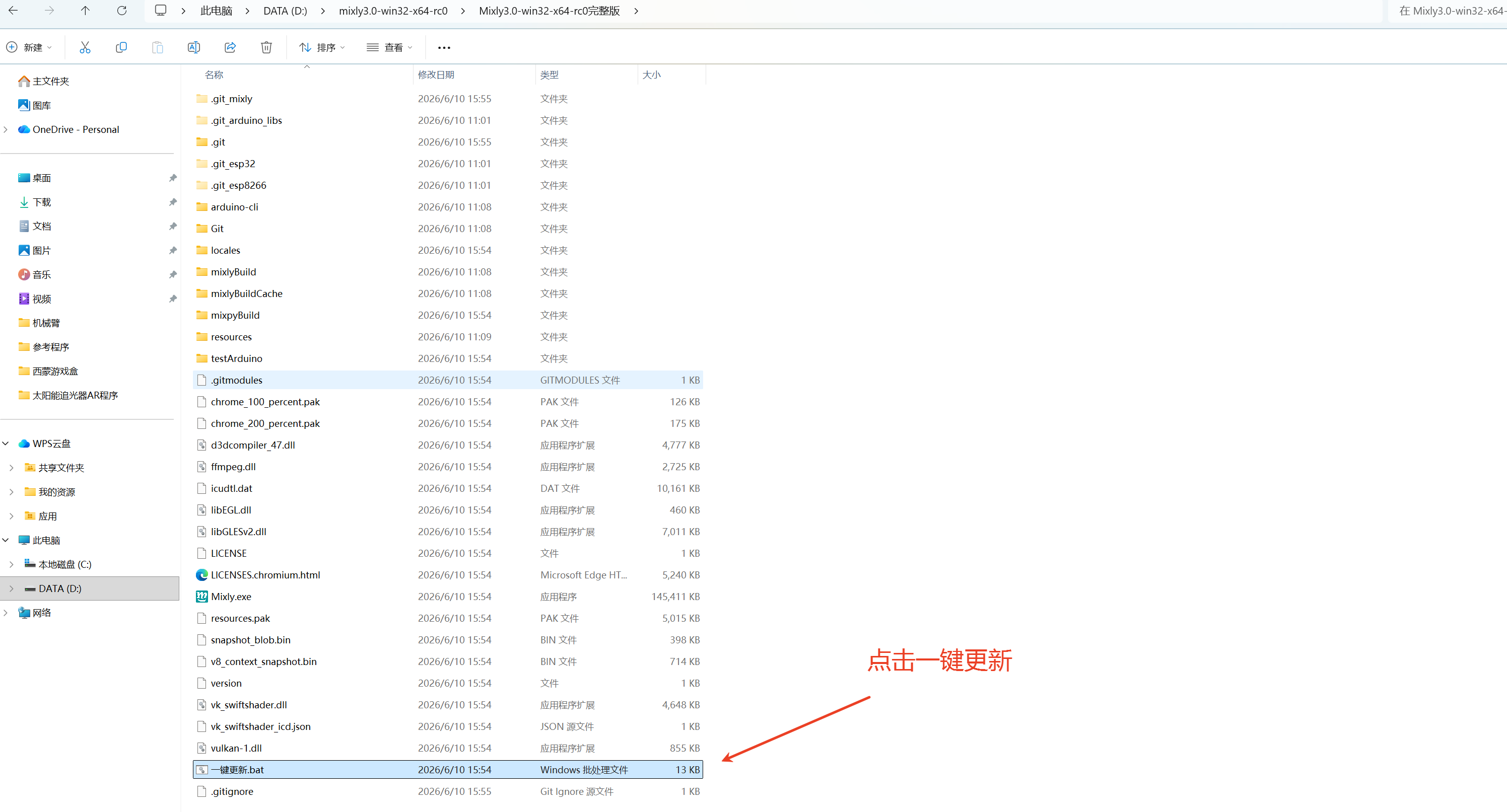Select LICENSES.chromium.html Edge file icon

(x=202, y=575)
